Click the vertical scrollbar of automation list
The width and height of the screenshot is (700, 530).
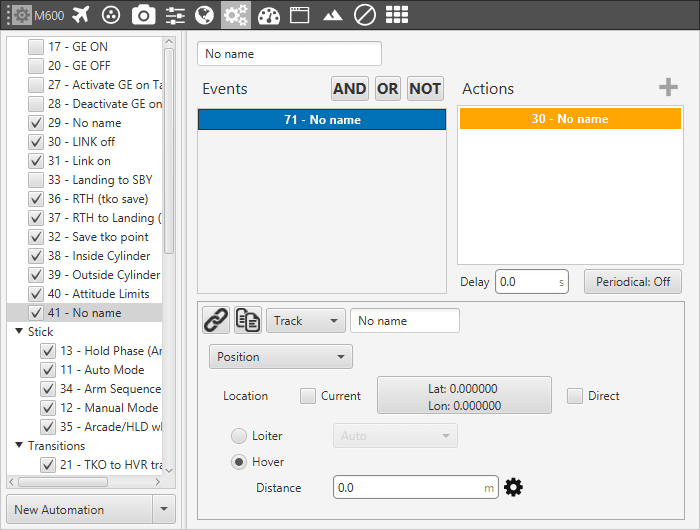coord(169,152)
